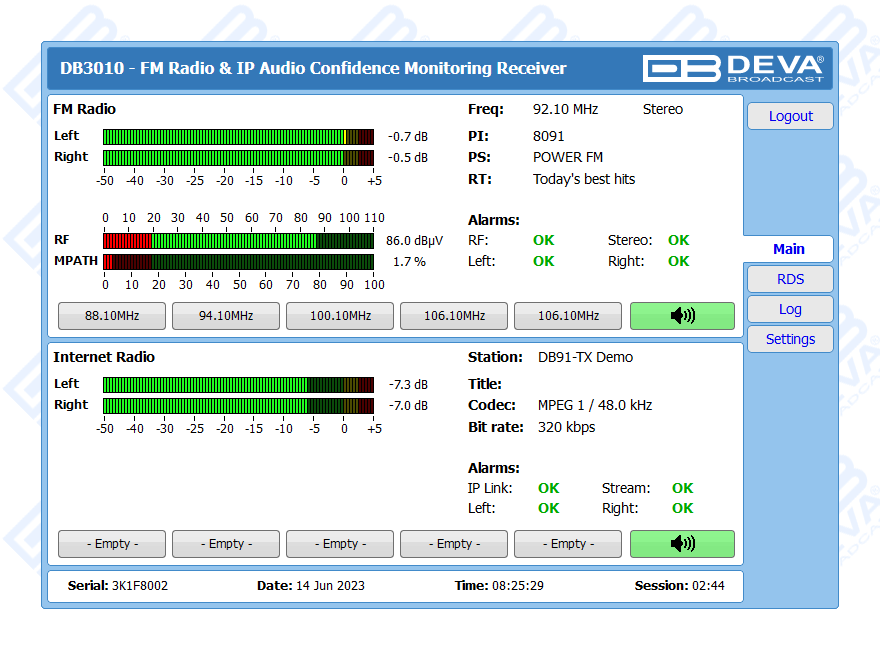Click the POWER FM PS text
The height and width of the screenshot is (650, 880).
[567, 157]
